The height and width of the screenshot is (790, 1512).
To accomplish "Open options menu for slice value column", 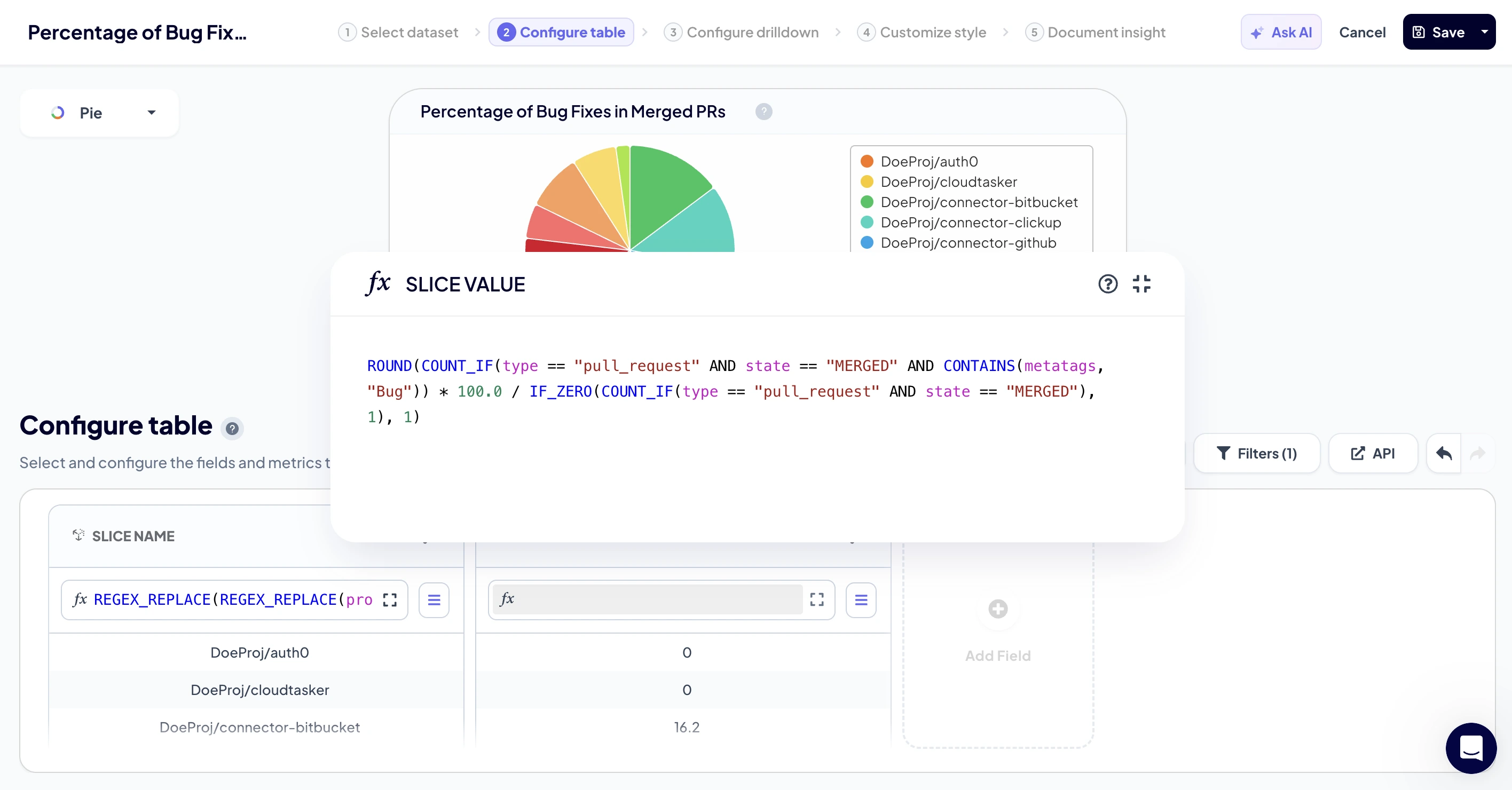I will point(861,600).
